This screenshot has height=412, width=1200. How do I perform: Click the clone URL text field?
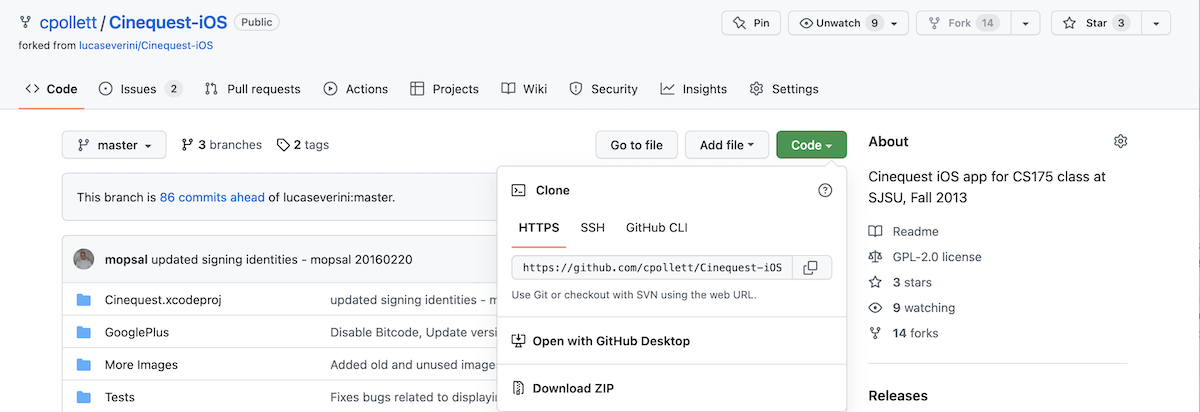[653, 267]
